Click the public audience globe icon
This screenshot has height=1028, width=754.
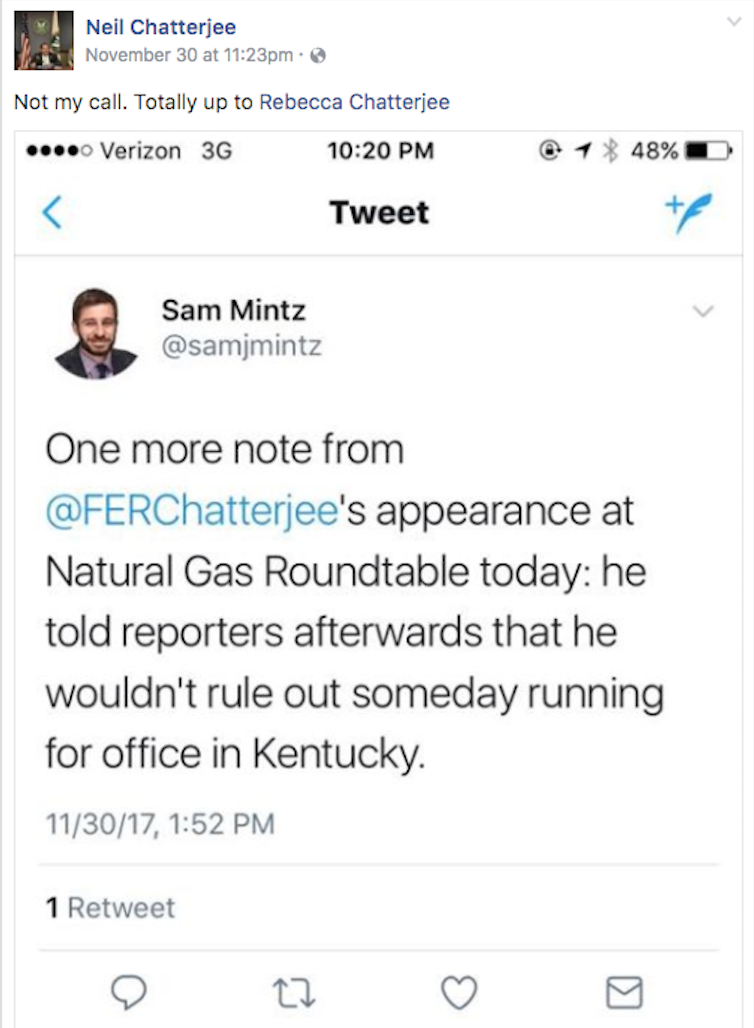coord(319,55)
